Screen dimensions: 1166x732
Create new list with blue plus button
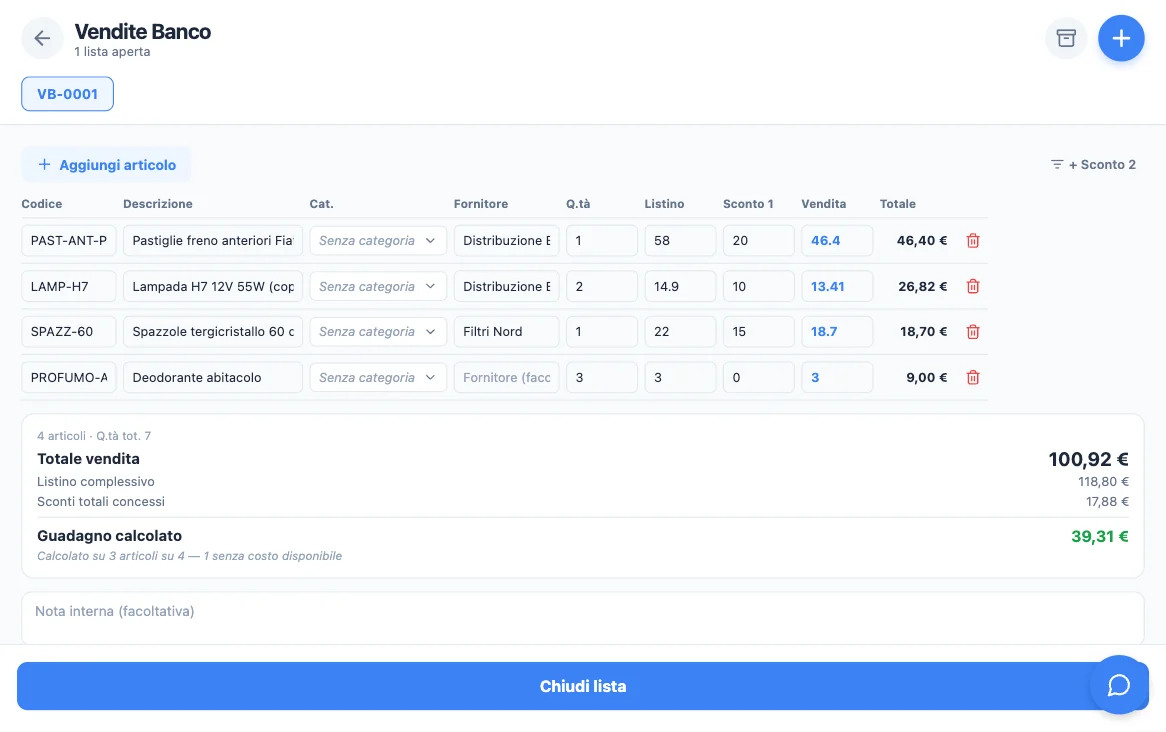click(x=1121, y=38)
